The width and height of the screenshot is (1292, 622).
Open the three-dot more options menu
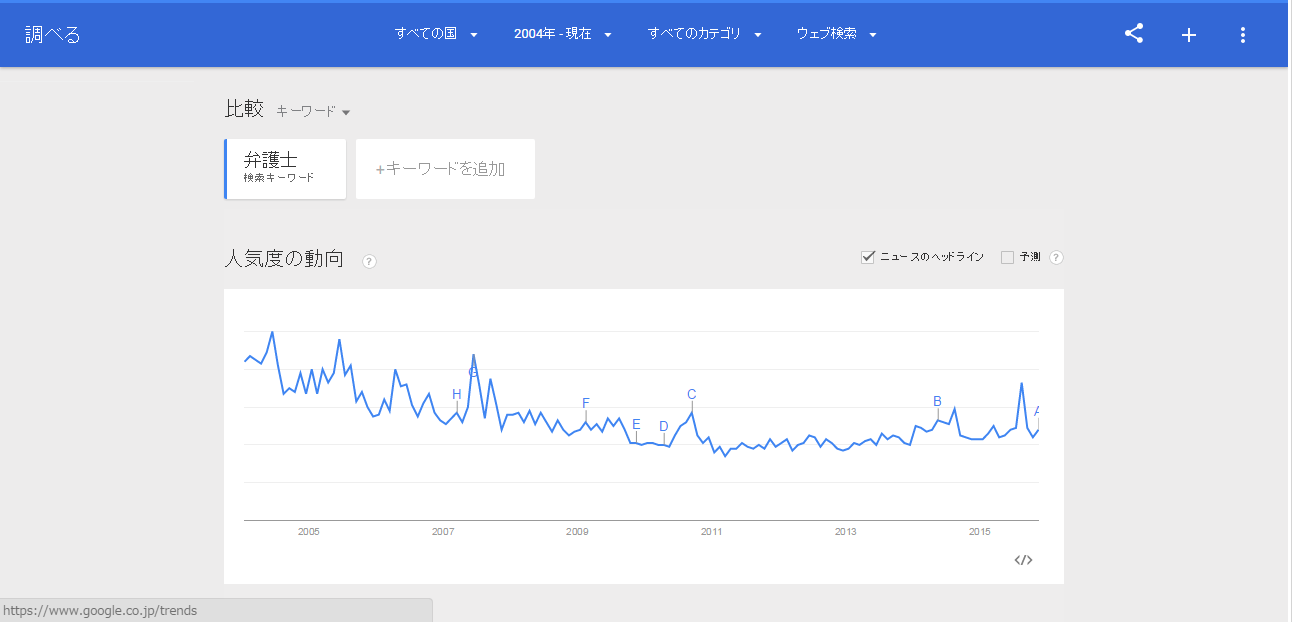[1243, 35]
